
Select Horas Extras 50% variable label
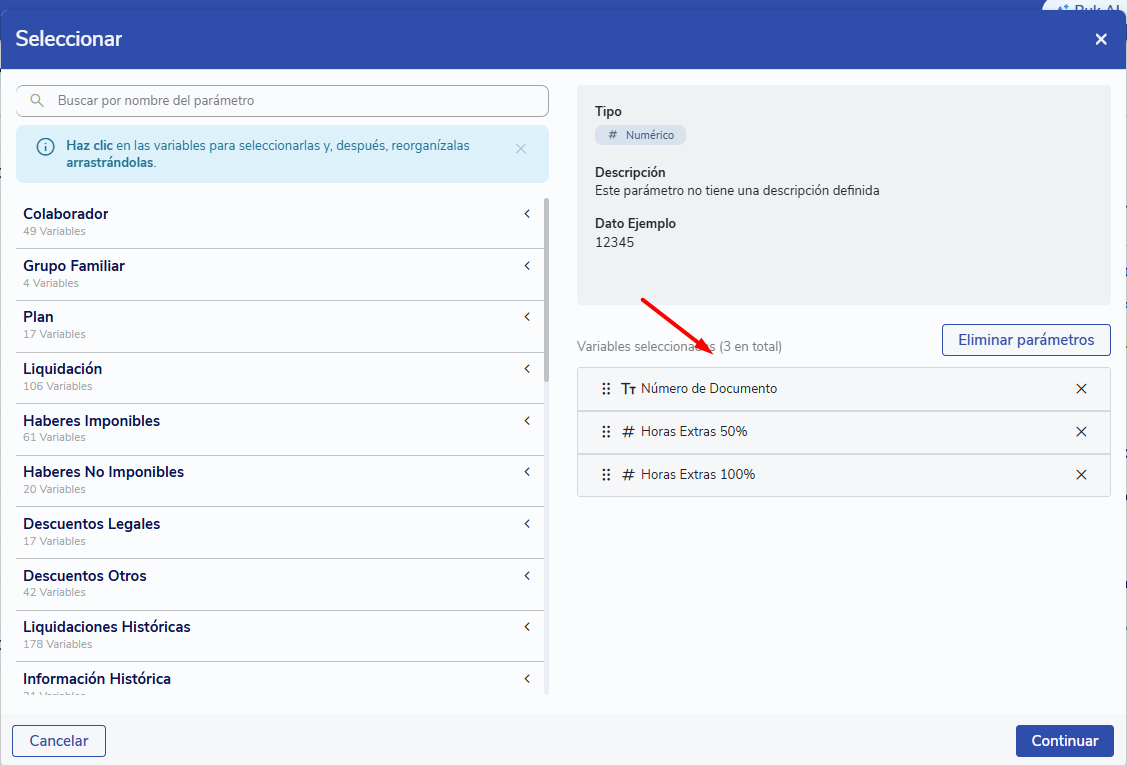(694, 432)
